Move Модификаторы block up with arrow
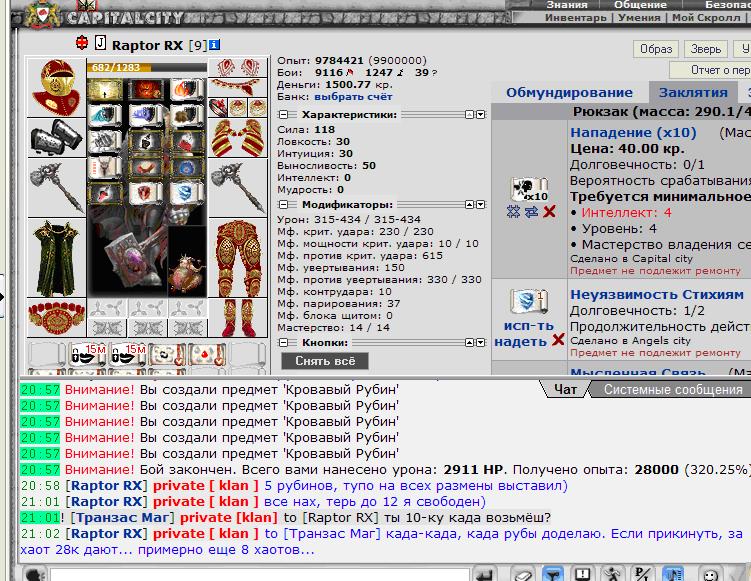This screenshot has height=581, width=751. pyautogui.click(x=470, y=205)
